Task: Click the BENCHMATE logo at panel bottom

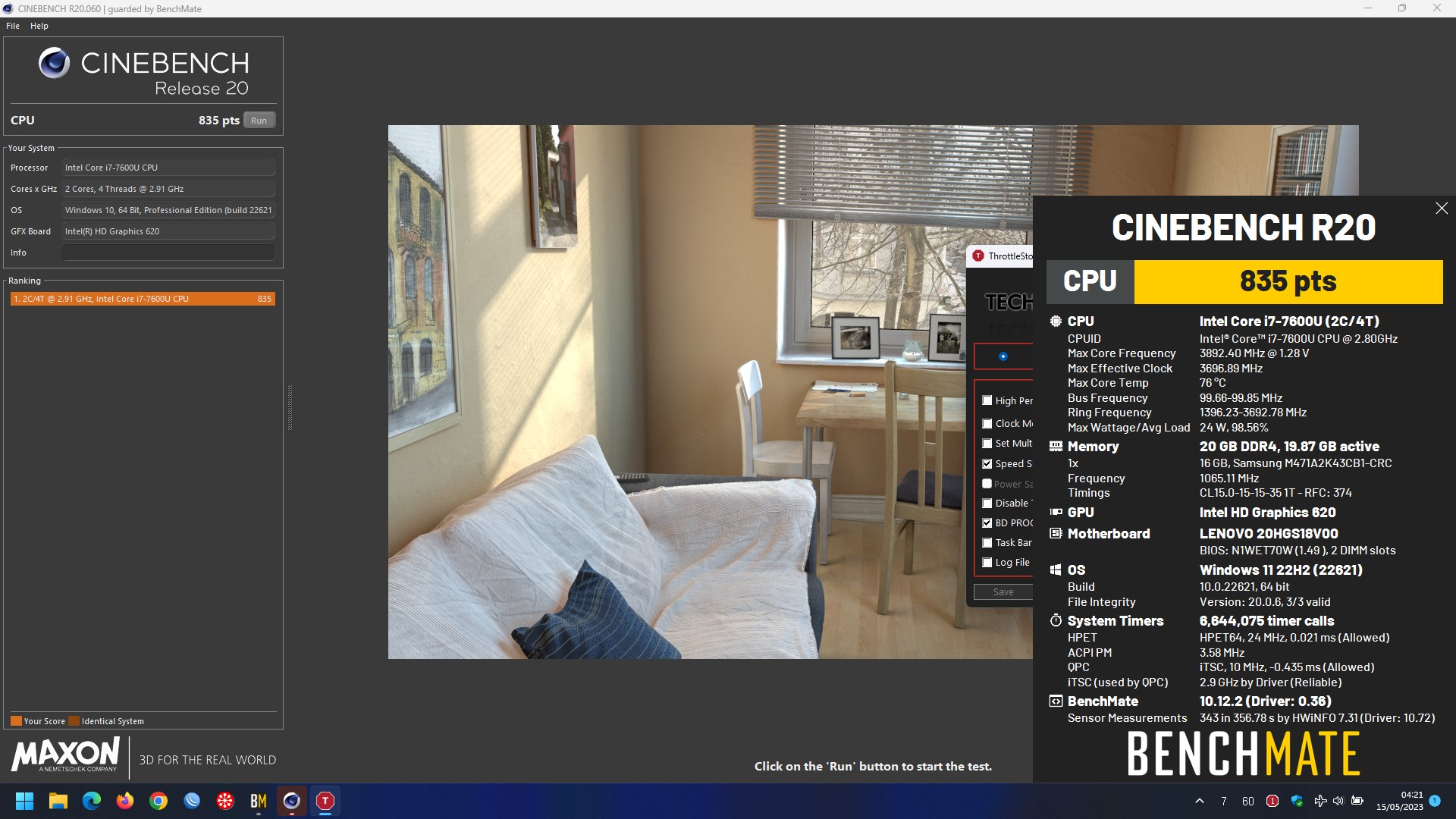Action: tap(1243, 754)
